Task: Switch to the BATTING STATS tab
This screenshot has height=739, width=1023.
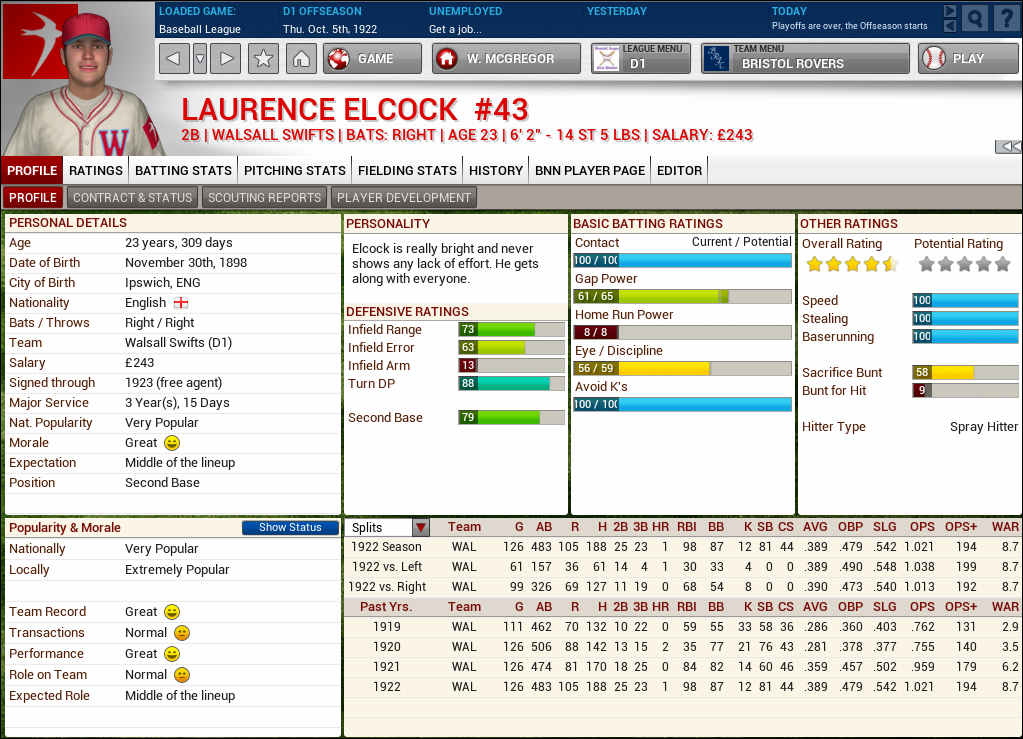Action: [182, 170]
